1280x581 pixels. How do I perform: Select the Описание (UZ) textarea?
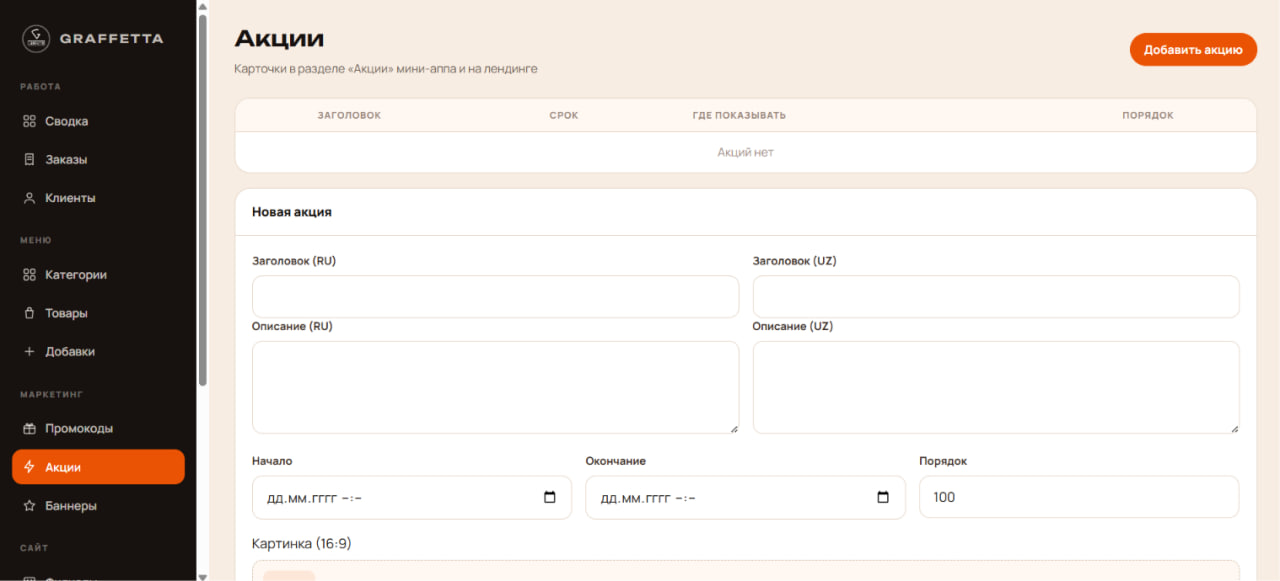[x=996, y=387]
